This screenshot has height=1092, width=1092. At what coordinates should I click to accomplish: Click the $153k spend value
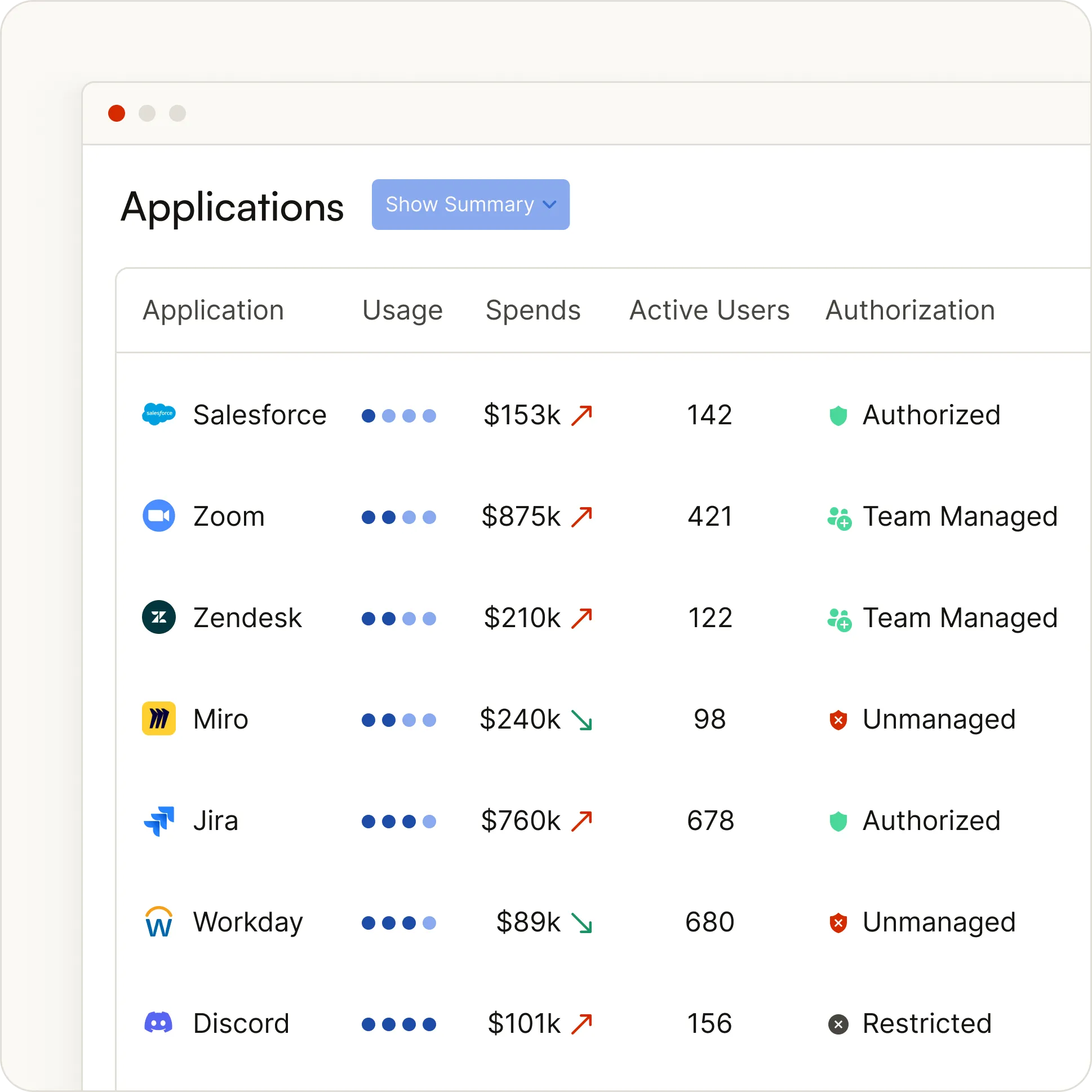522,415
